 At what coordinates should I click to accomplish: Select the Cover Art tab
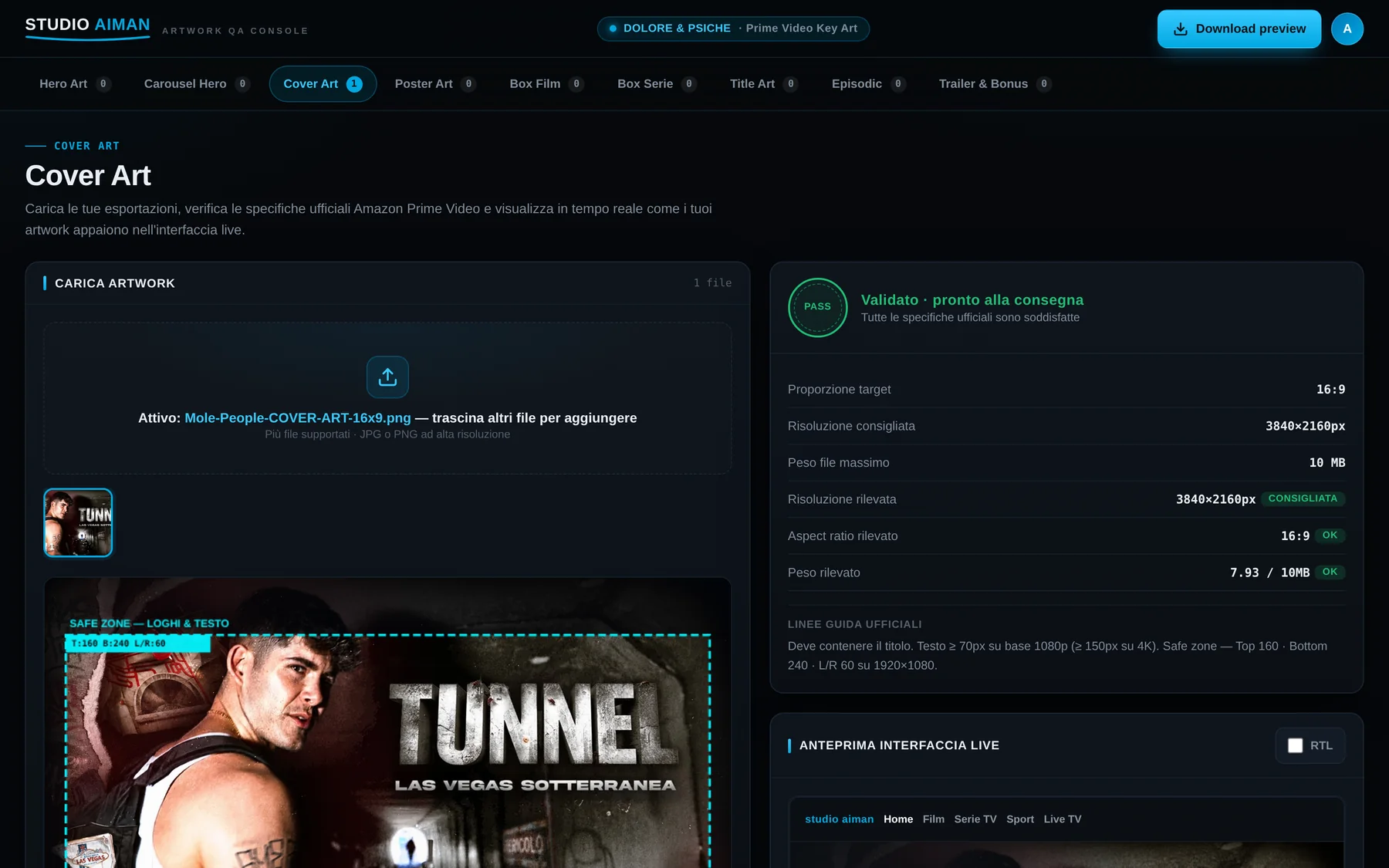point(323,84)
